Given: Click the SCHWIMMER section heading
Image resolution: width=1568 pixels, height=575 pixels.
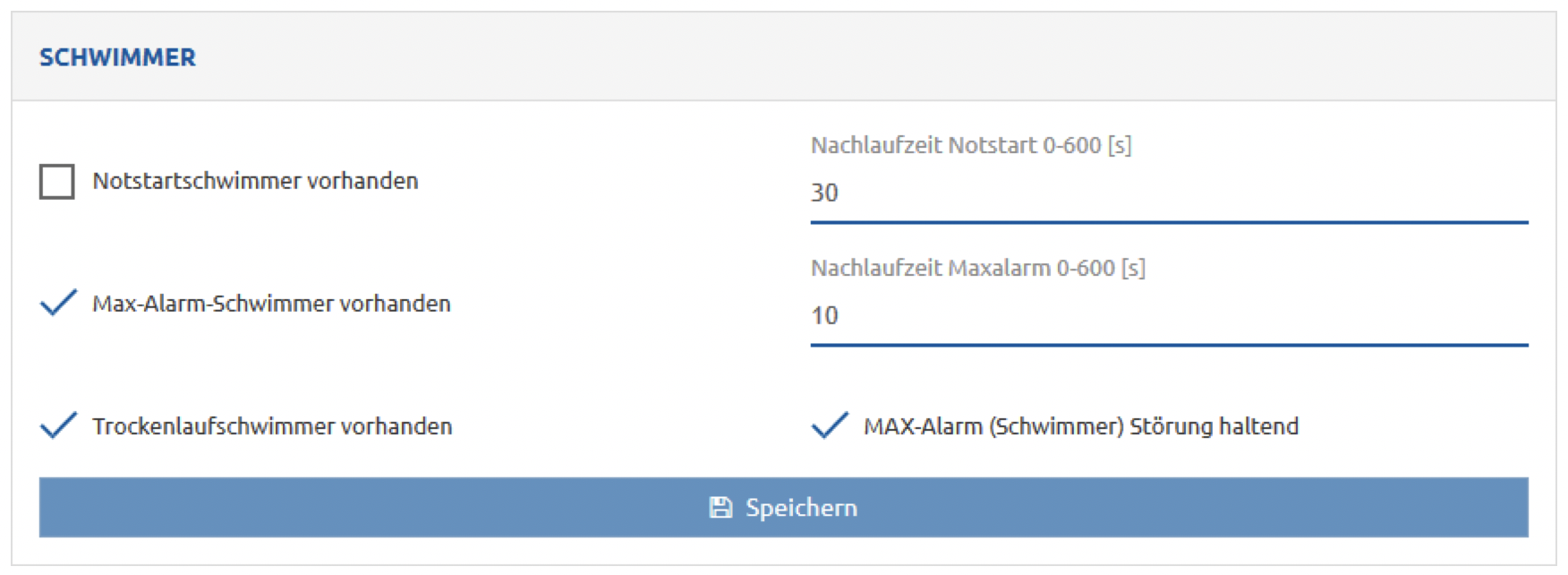Looking at the screenshot, I should pos(117,57).
